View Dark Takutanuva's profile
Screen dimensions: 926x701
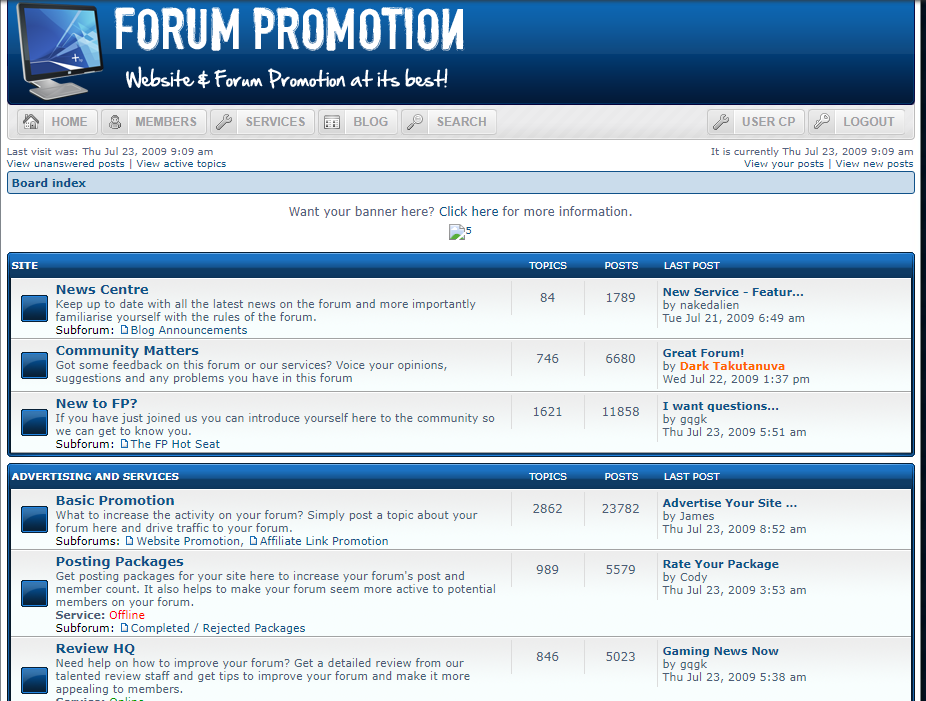(732, 366)
